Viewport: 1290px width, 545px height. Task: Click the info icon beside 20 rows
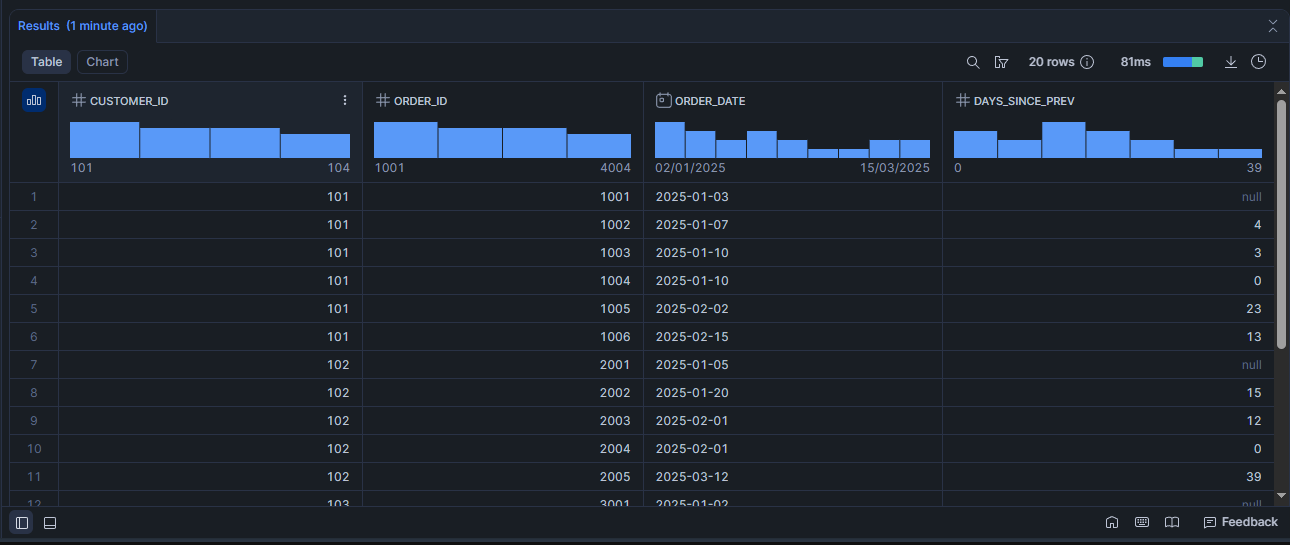(1087, 62)
